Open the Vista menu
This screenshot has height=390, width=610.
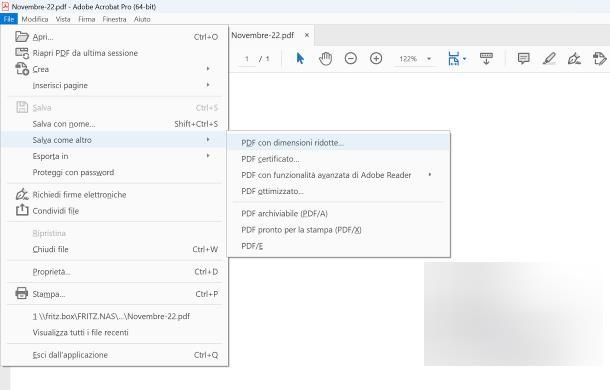(x=63, y=19)
